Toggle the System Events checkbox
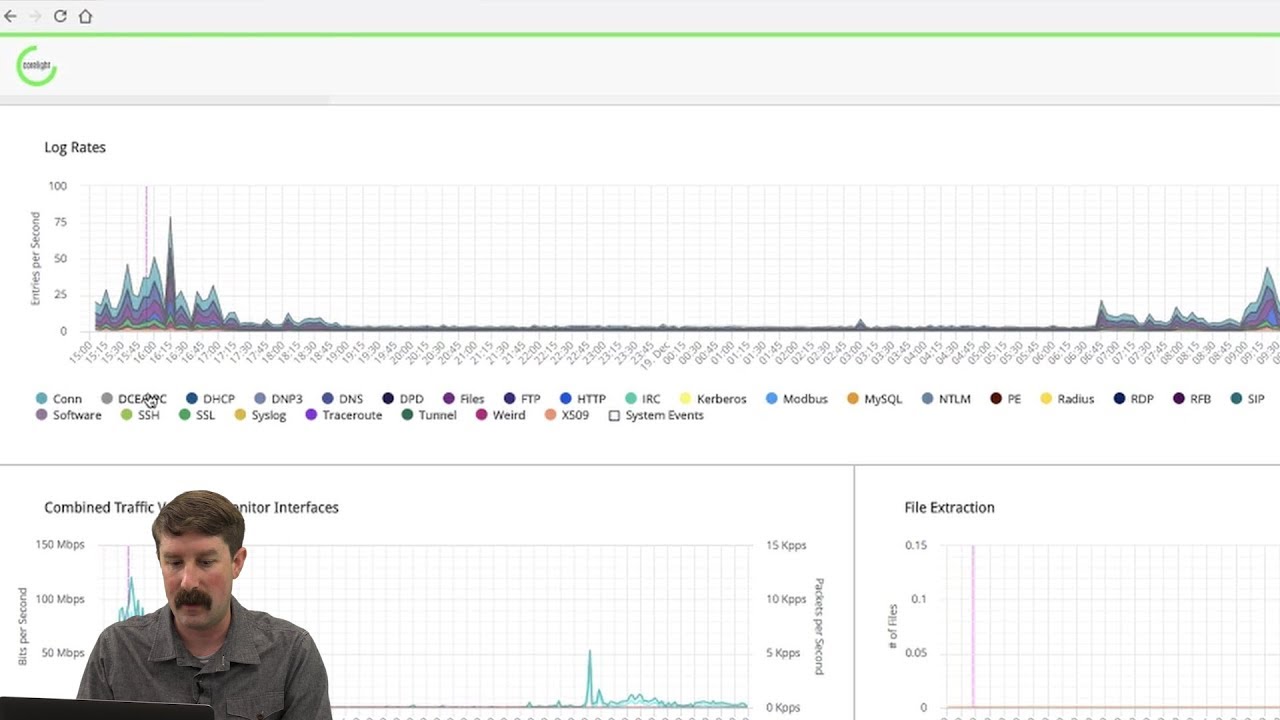 pyautogui.click(x=614, y=415)
